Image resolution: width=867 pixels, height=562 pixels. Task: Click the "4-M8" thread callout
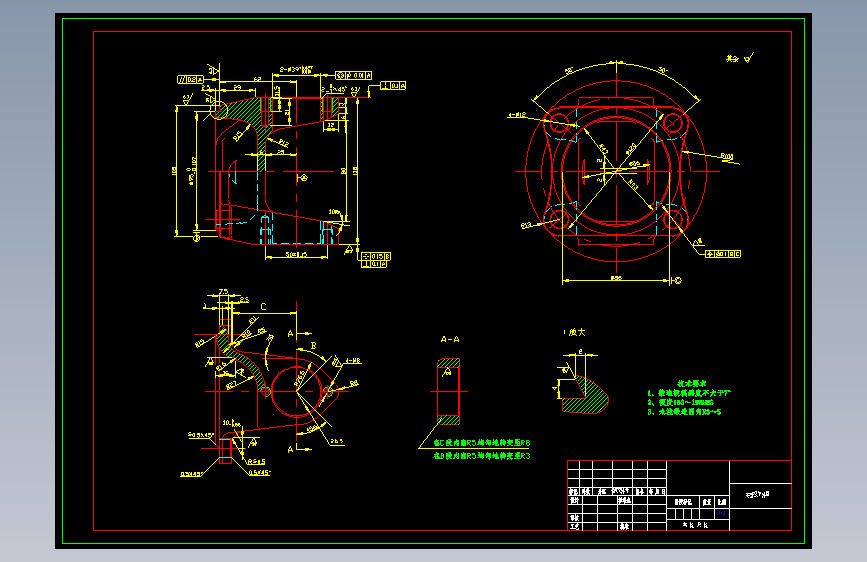[x=353, y=361]
